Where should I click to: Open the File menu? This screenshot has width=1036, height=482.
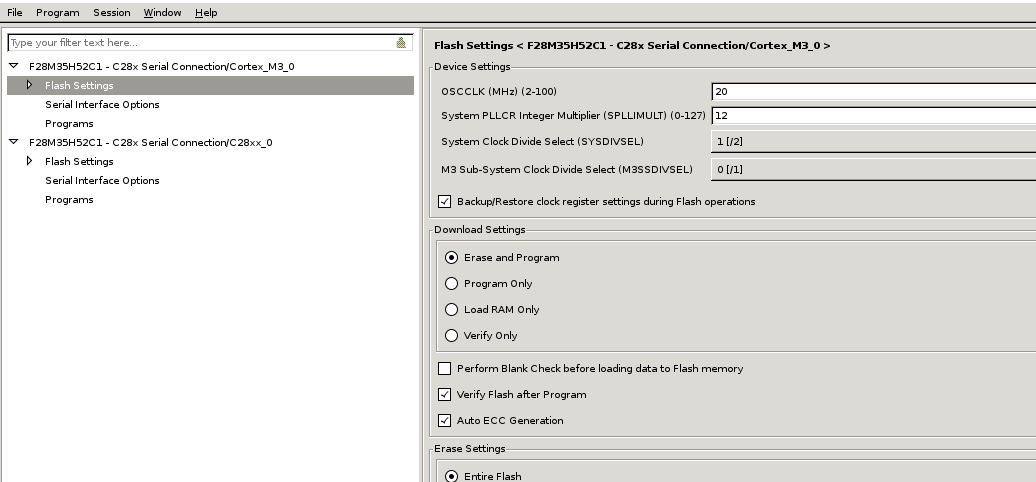[15, 13]
